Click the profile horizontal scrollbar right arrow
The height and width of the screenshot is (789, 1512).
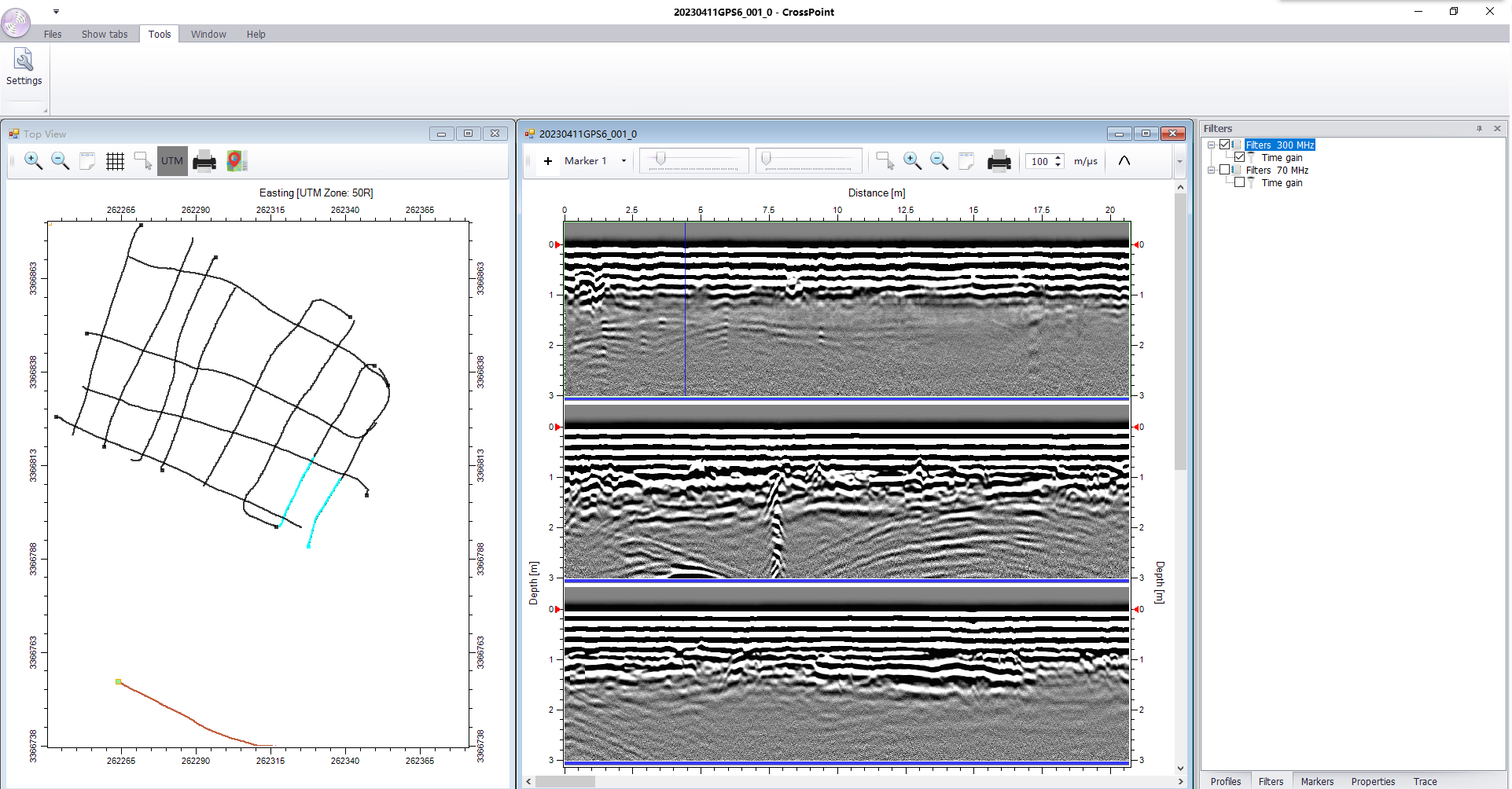point(1180,781)
